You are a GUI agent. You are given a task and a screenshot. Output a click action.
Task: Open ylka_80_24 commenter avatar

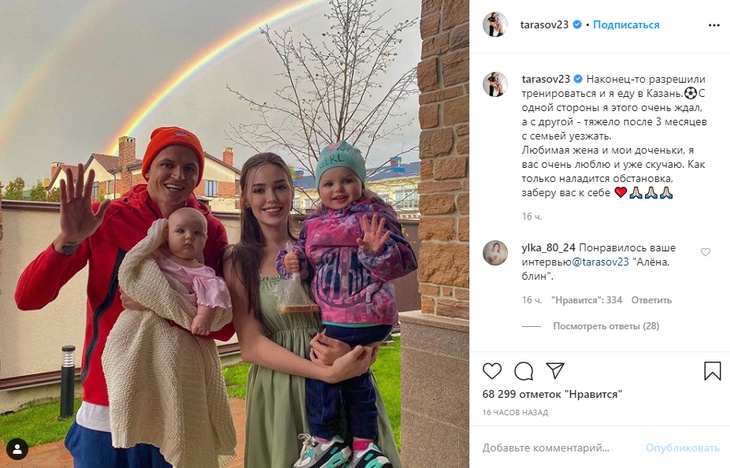coord(495,253)
